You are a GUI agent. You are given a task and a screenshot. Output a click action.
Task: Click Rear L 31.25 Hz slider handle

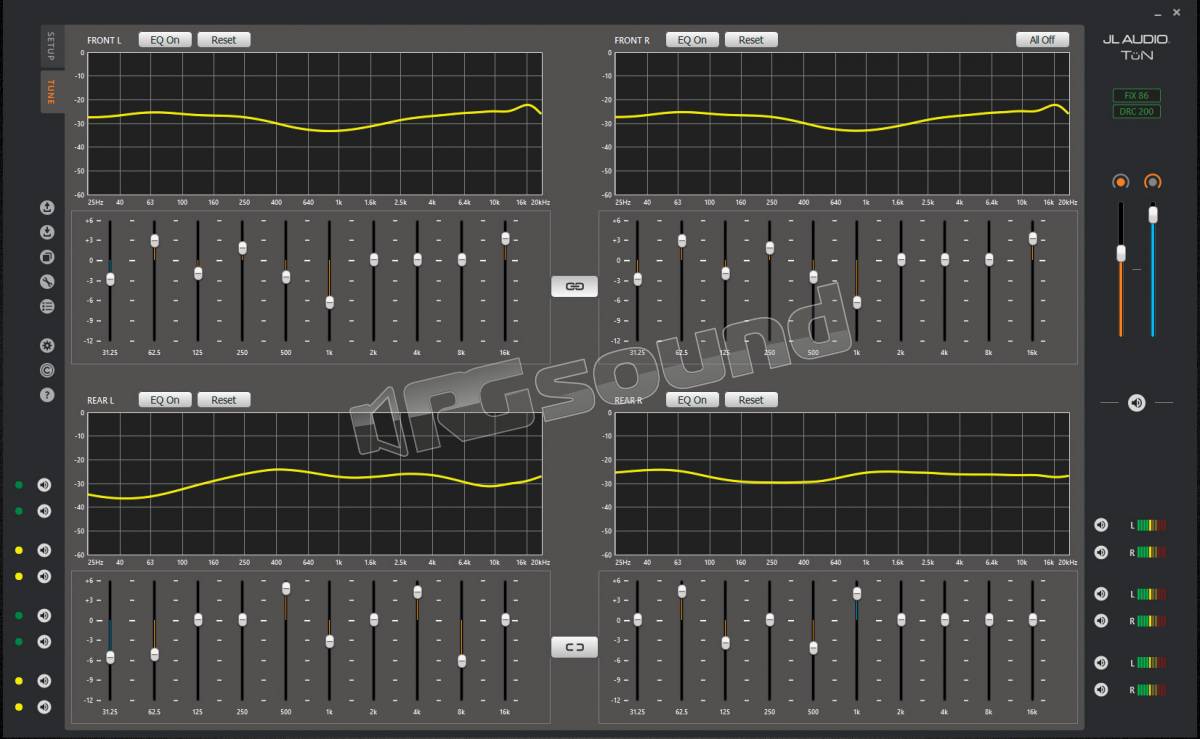(x=110, y=657)
